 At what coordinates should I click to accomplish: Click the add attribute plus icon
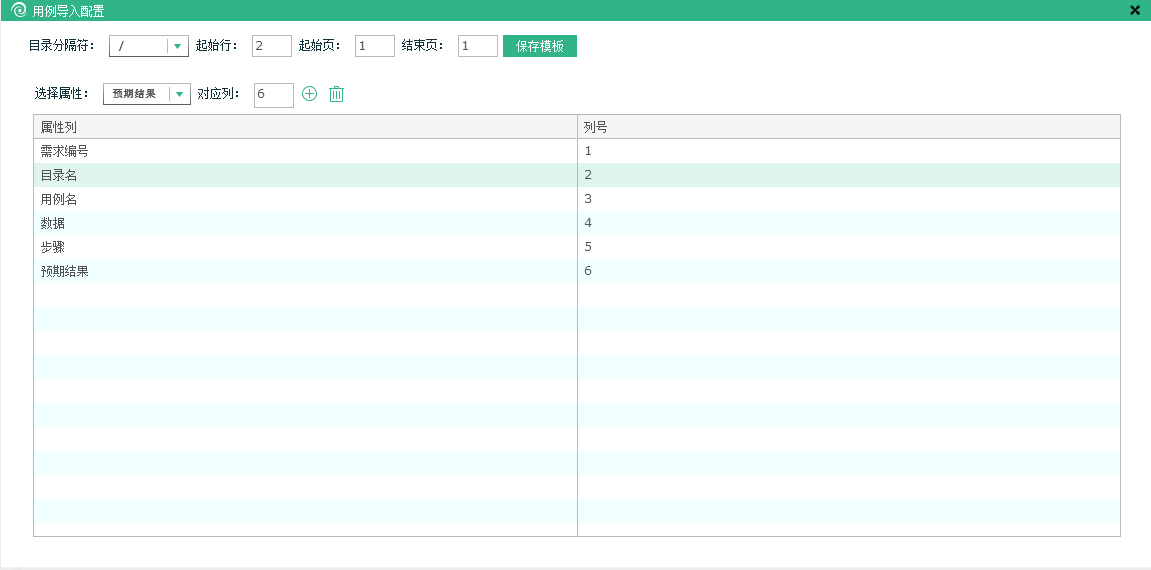309,94
